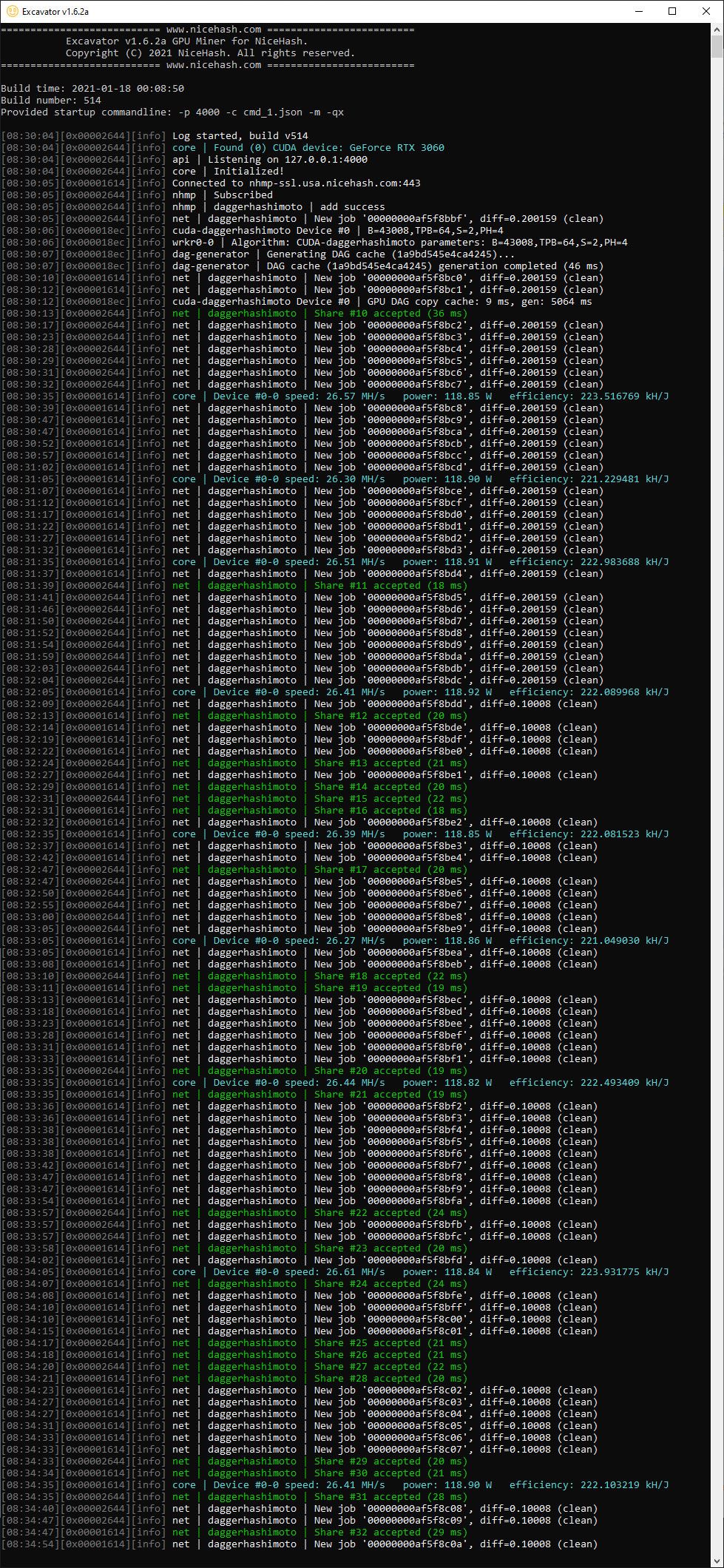
Task: Click the Excavator app icon in title bar
Action: (x=11, y=11)
